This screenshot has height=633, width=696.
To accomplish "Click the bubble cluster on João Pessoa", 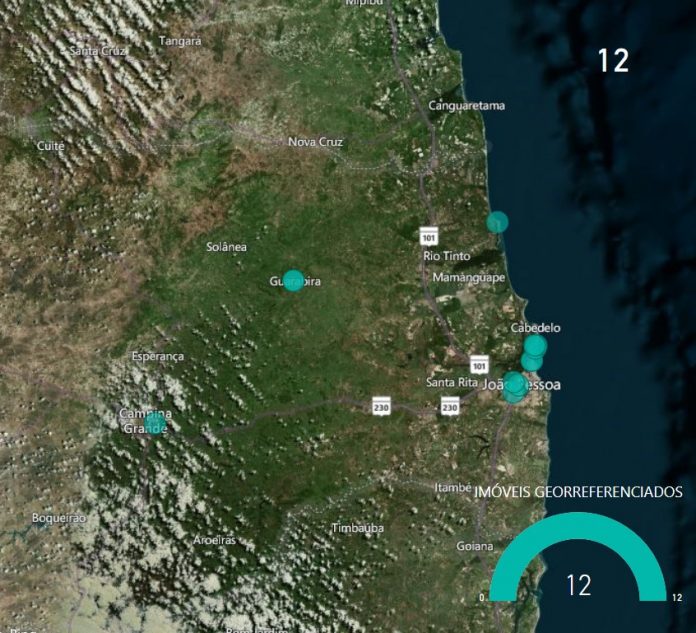I will pos(514,388).
